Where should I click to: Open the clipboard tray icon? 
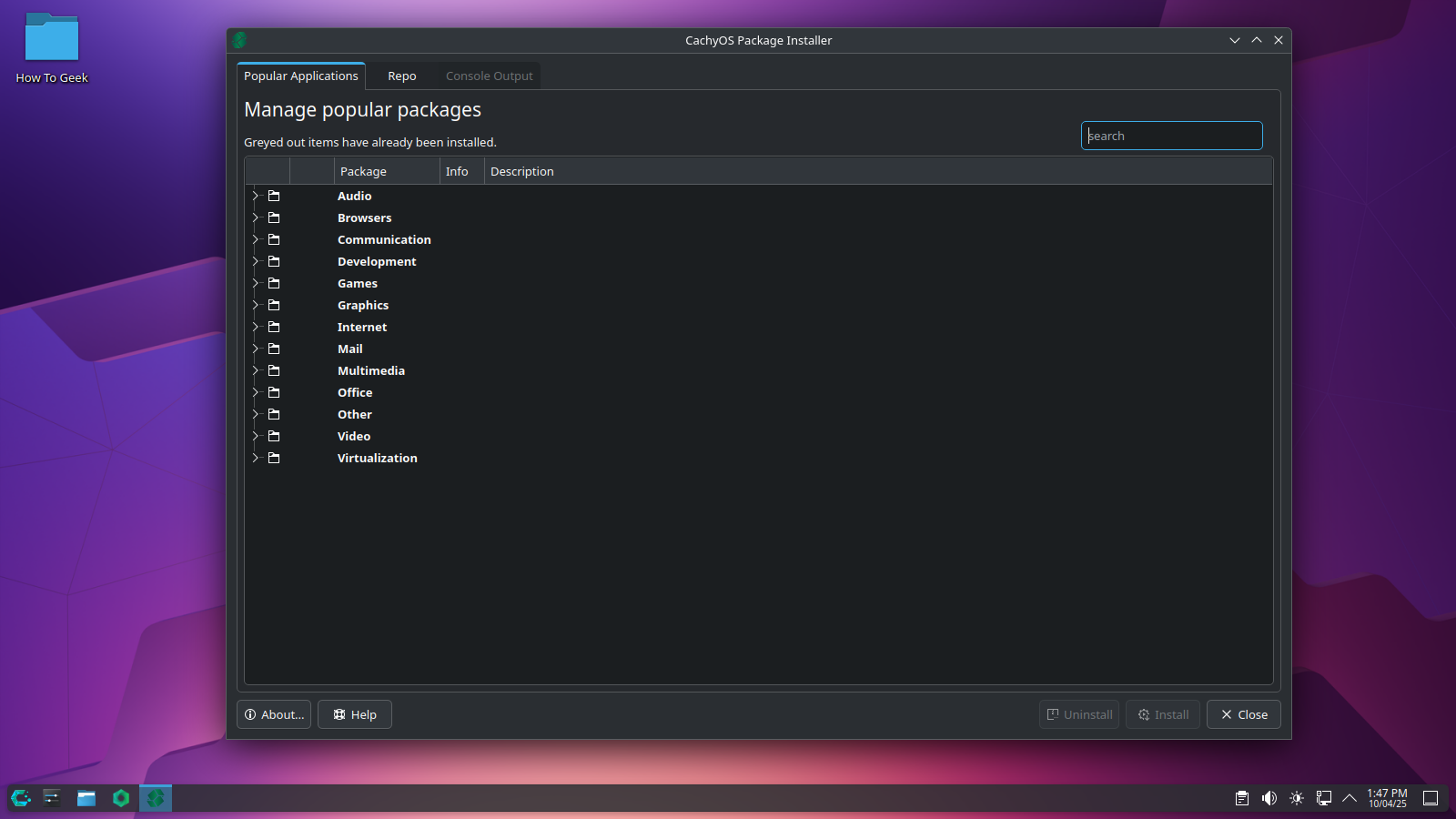pyautogui.click(x=1242, y=798)
